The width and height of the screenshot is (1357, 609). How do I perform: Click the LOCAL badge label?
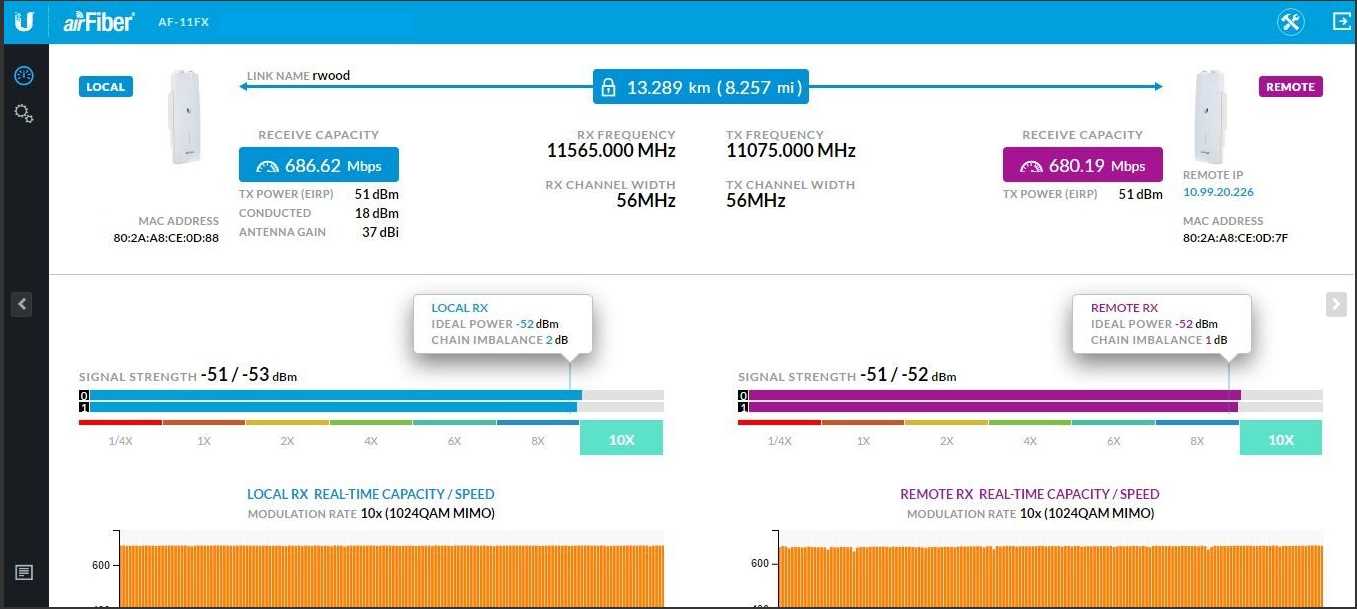point(106,87)
